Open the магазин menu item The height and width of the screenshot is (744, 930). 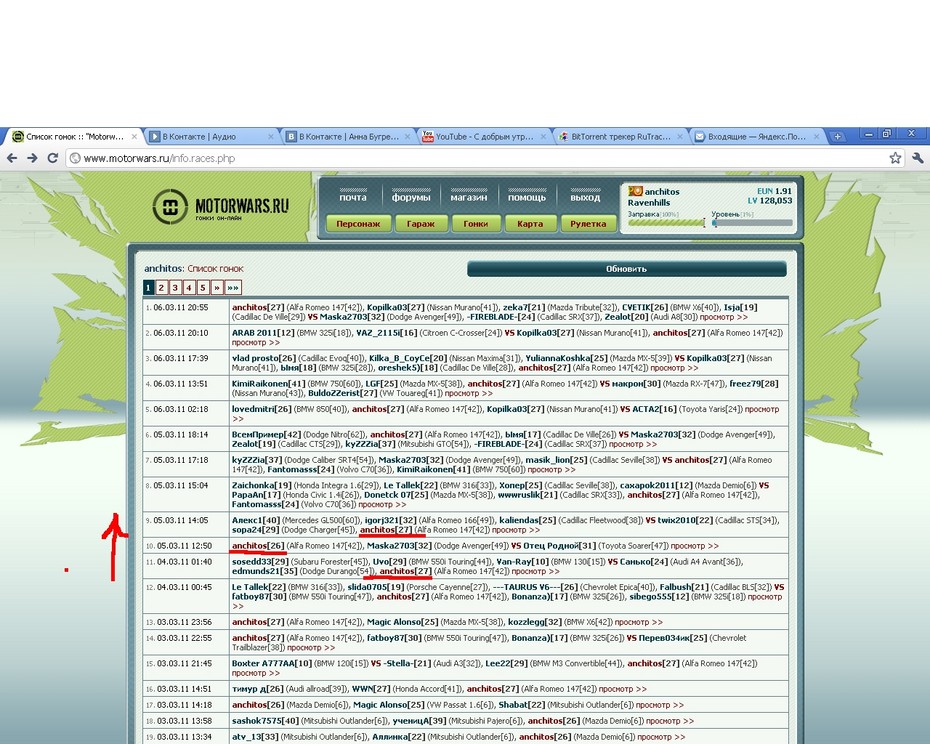tap(469, 197)
